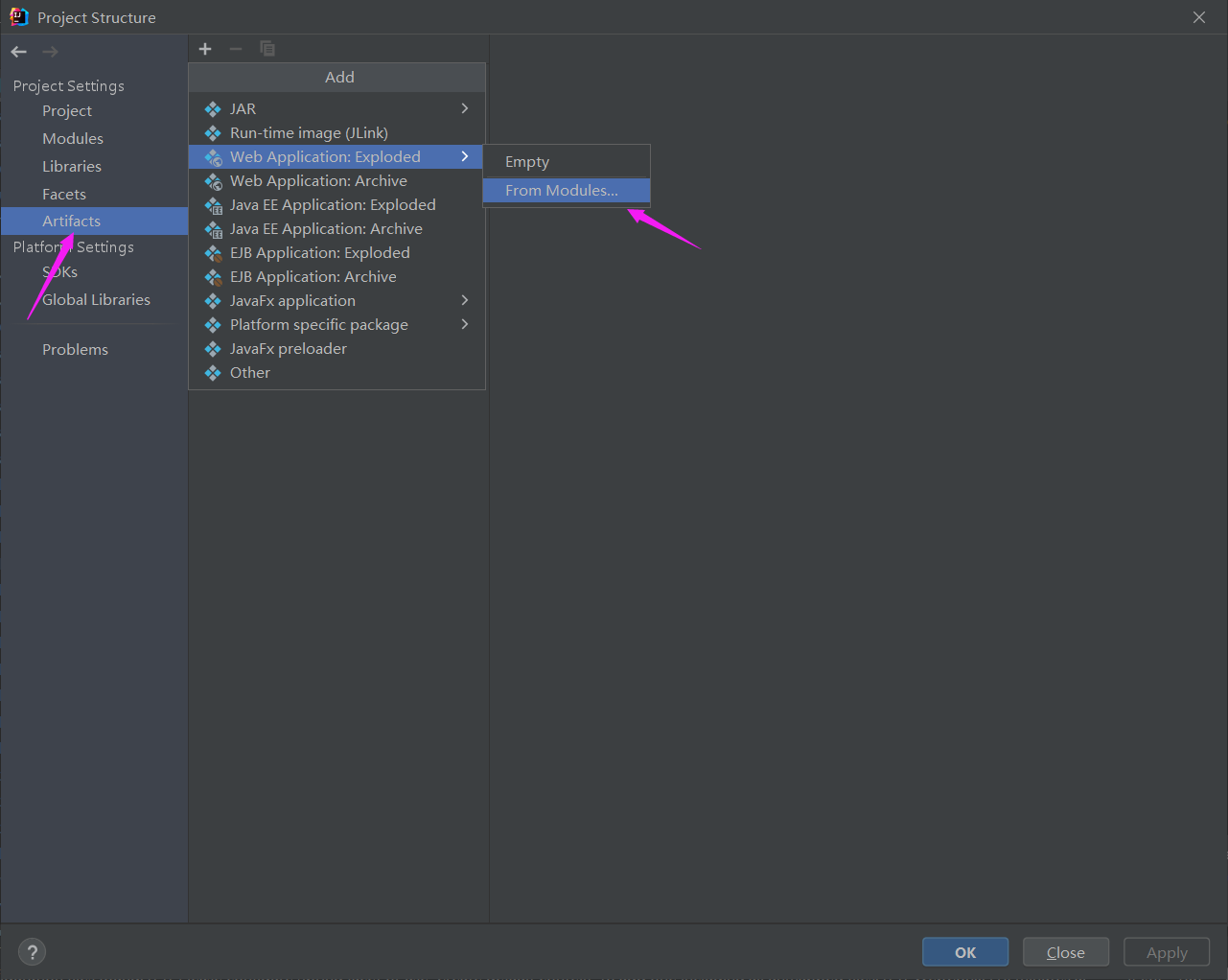Choose Platform specific package menu item
The image size is (1228, 980).
[x=337, y=325]
